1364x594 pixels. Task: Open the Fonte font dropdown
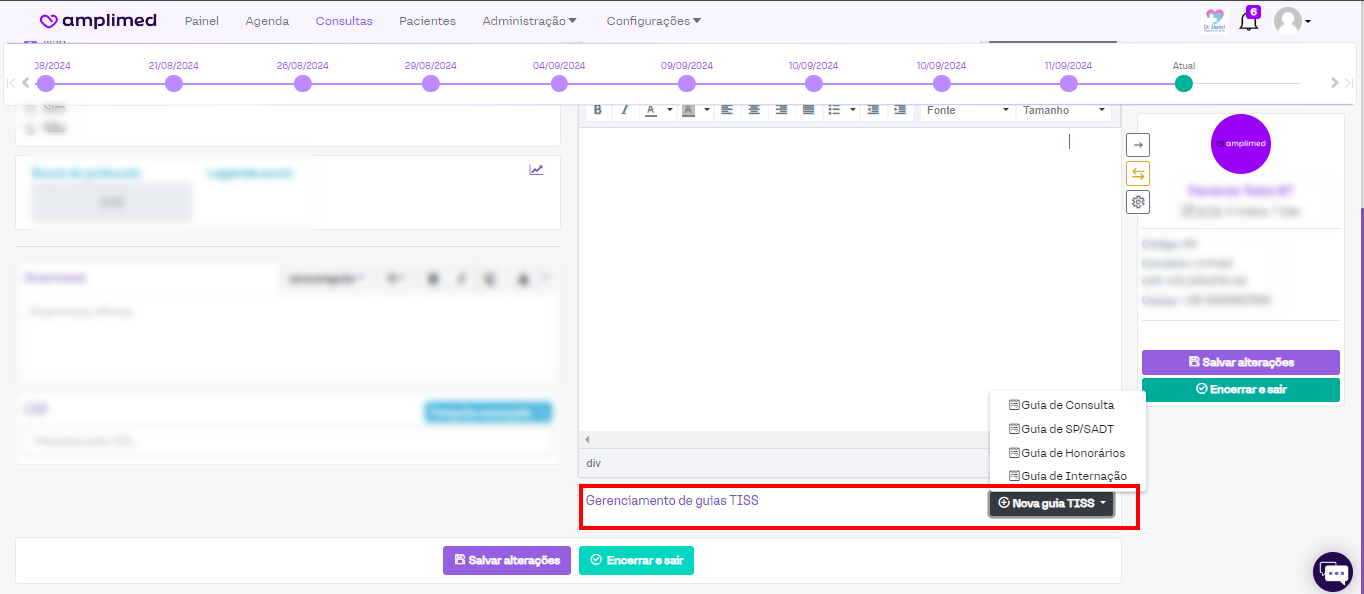coord(966,110)
